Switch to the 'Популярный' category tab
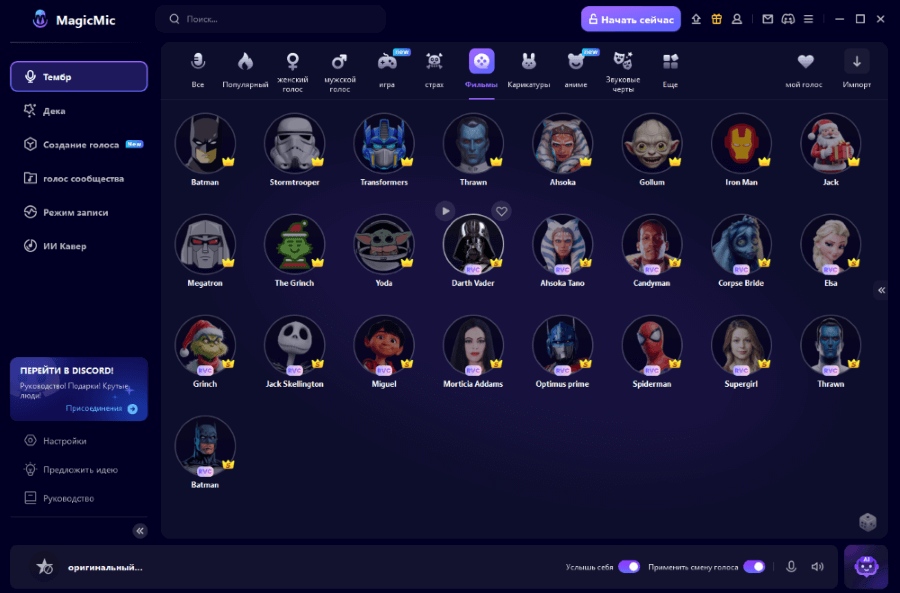This screenshot has height=593, width=900. pyautogui.click(x=245, y=69)
